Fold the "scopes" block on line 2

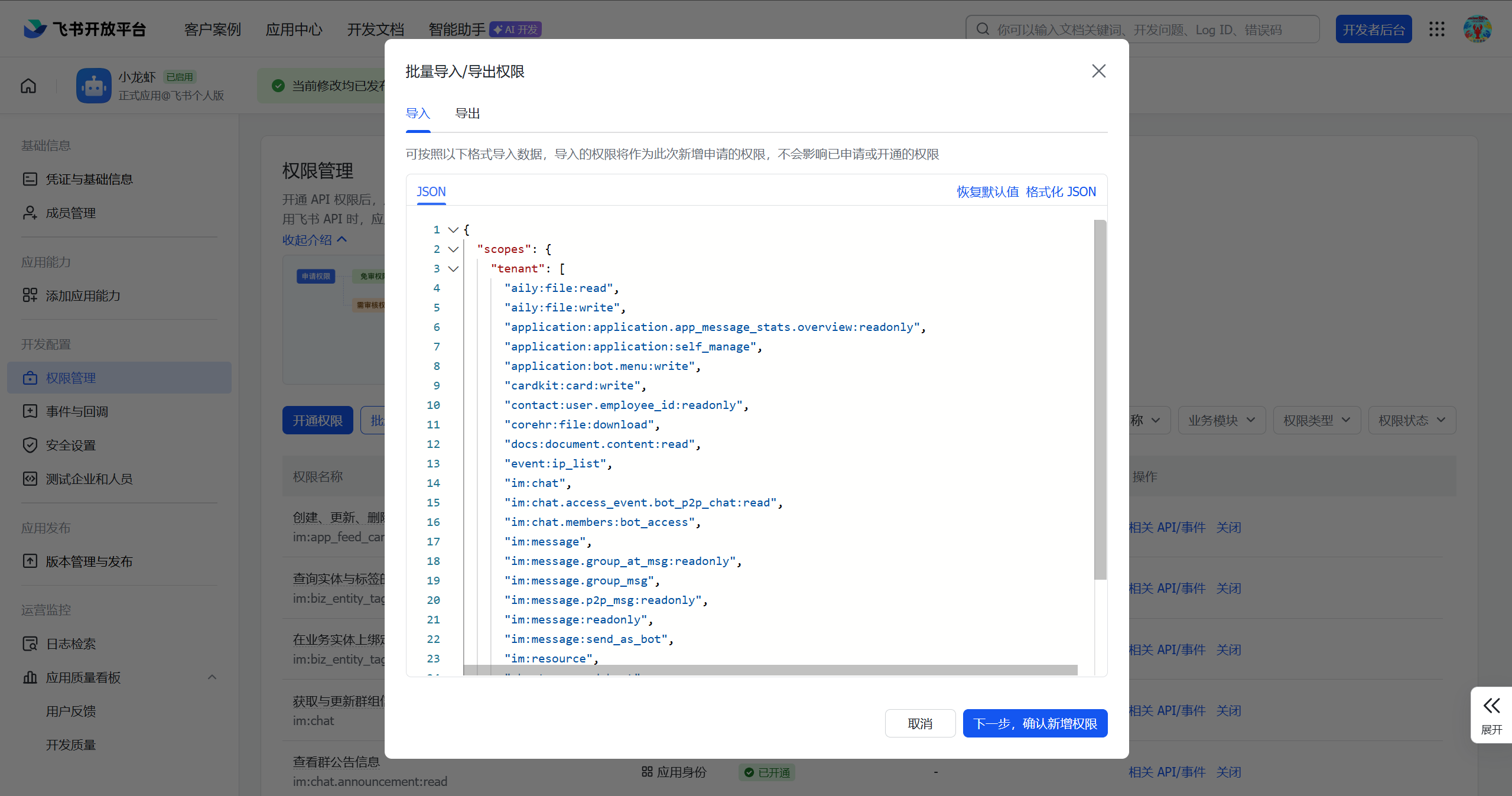453,249
